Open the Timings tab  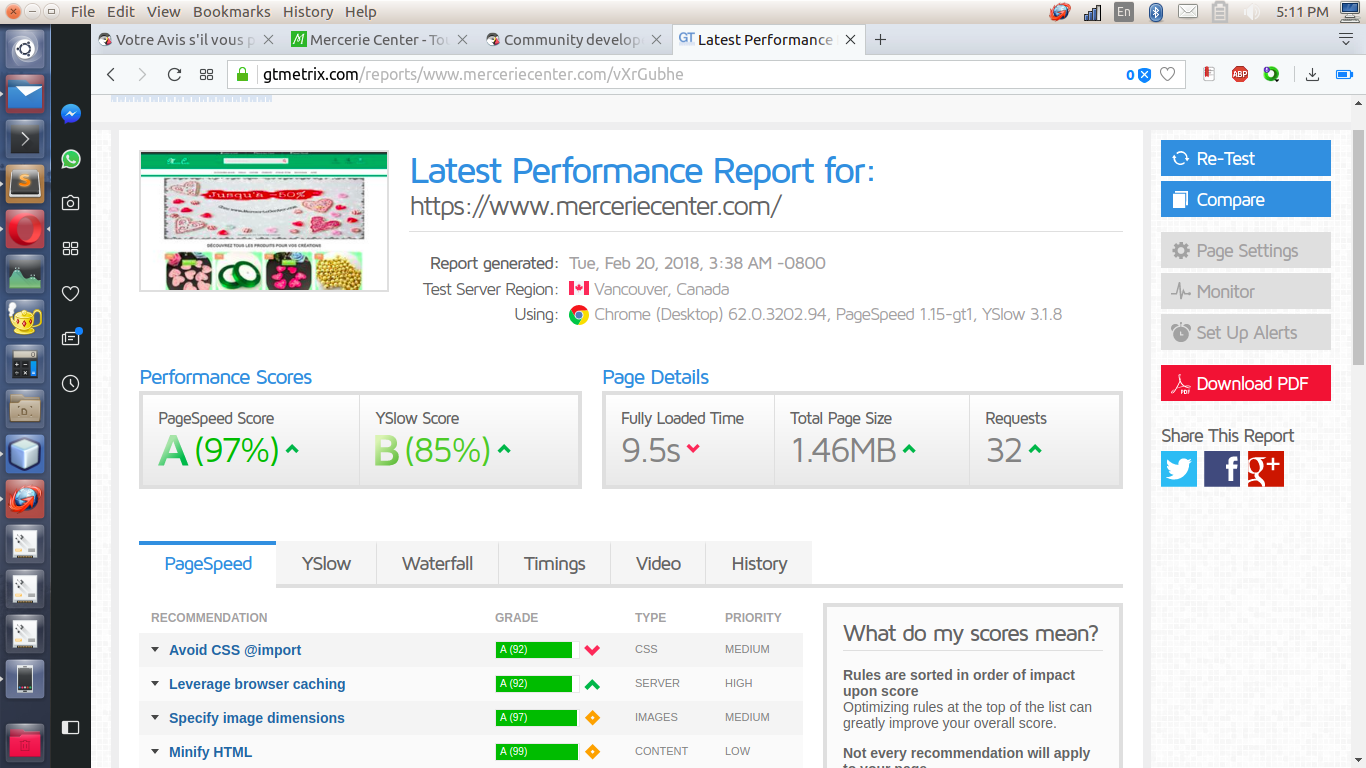pyautogui.click(x=554, y=564)
